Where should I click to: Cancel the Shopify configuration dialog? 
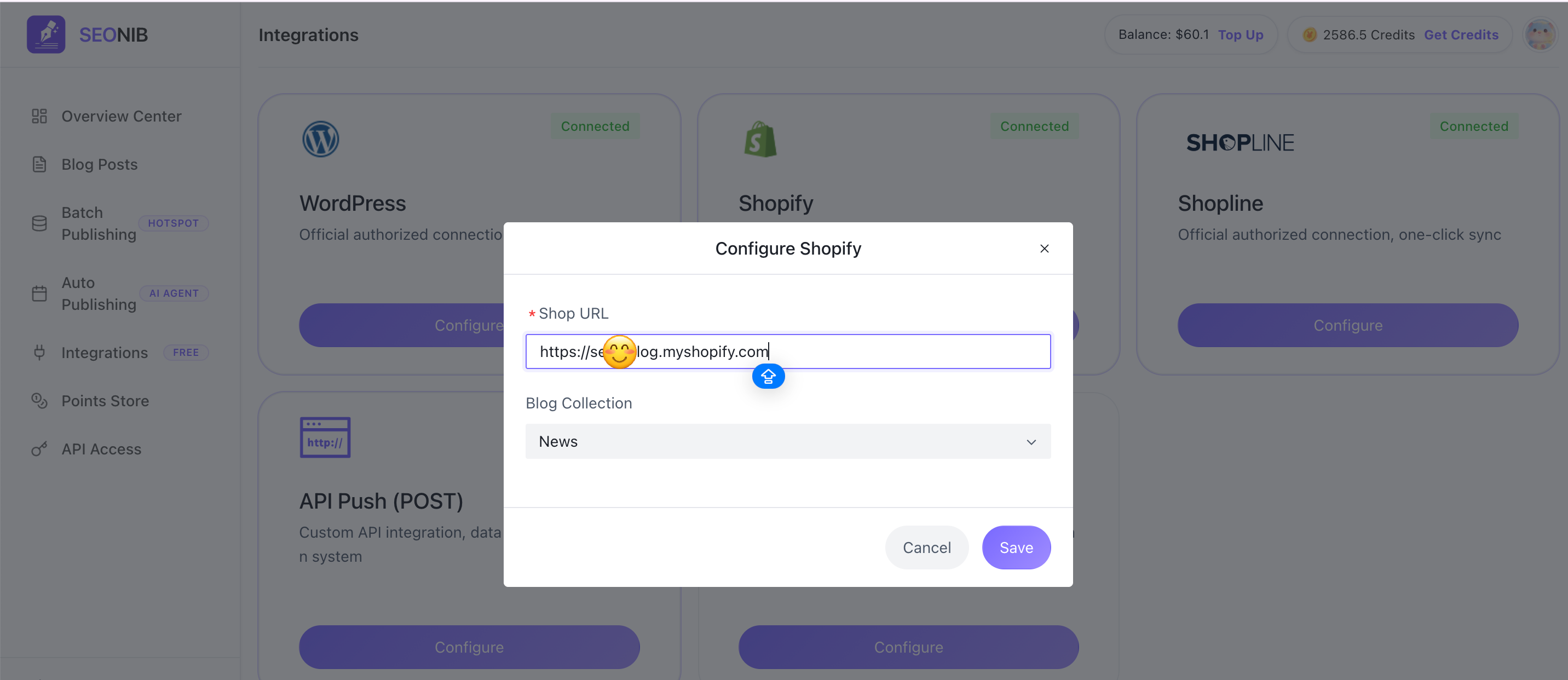926,548
